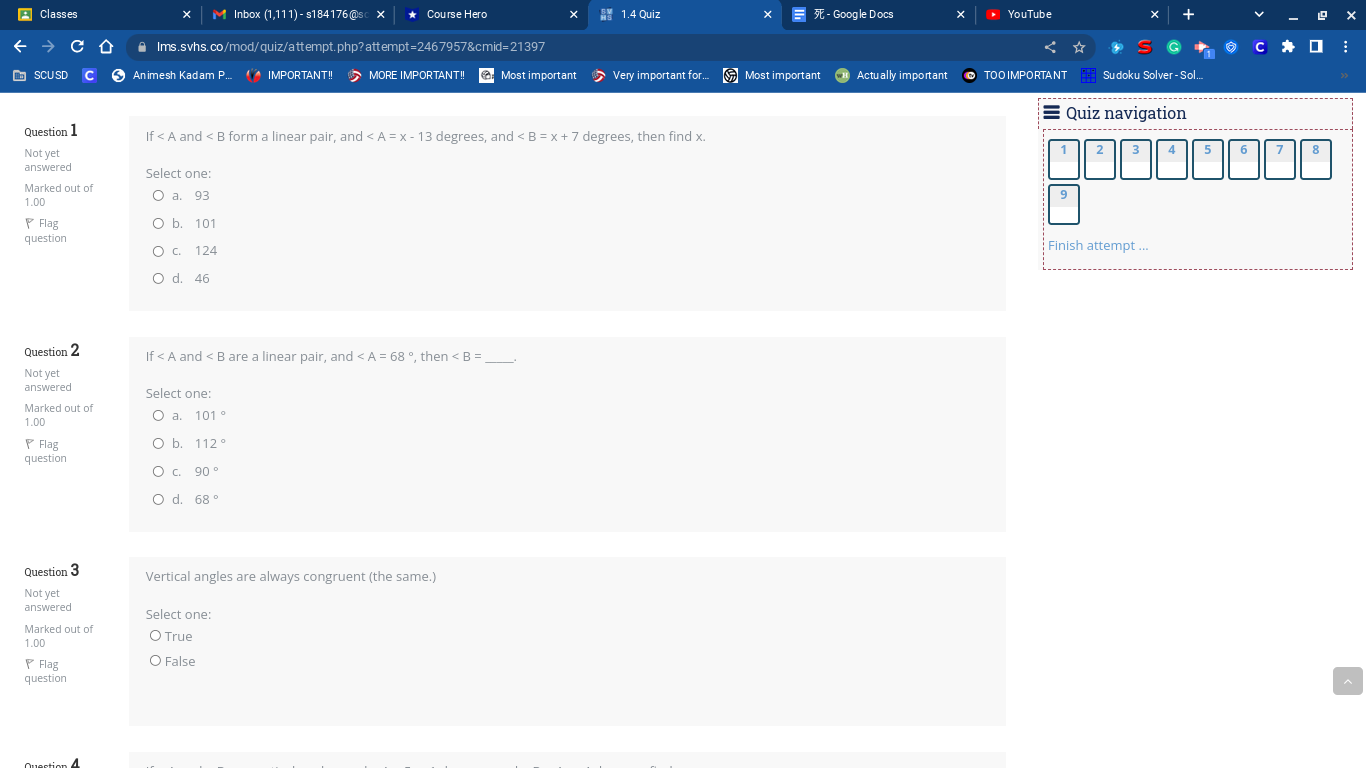Select answer c. 124 for question 1
This screenshot has height=768, width=1366.
pyautogui.click(x=158, y=251)
